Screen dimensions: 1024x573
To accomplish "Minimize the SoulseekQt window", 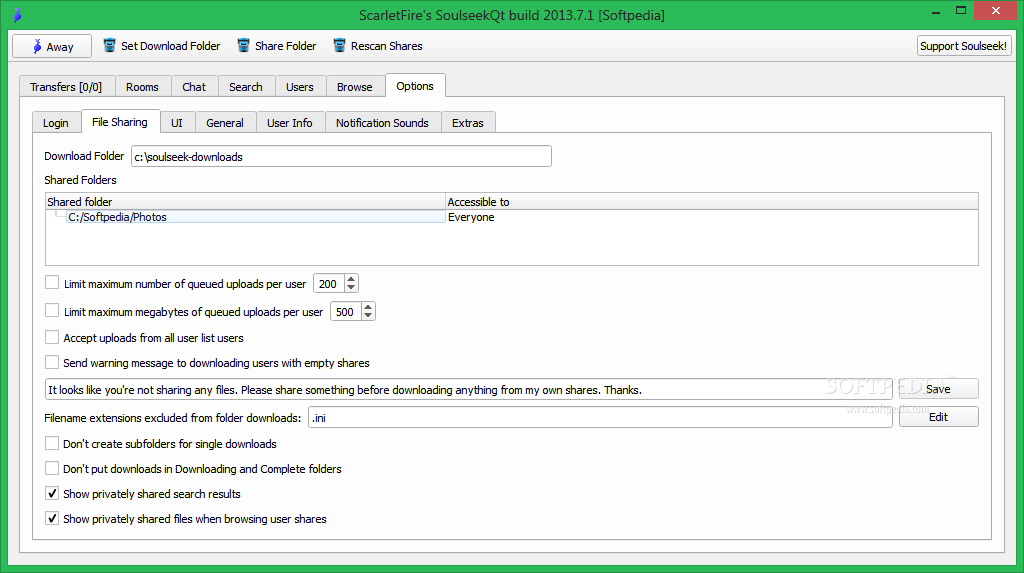I will [936, 11].
